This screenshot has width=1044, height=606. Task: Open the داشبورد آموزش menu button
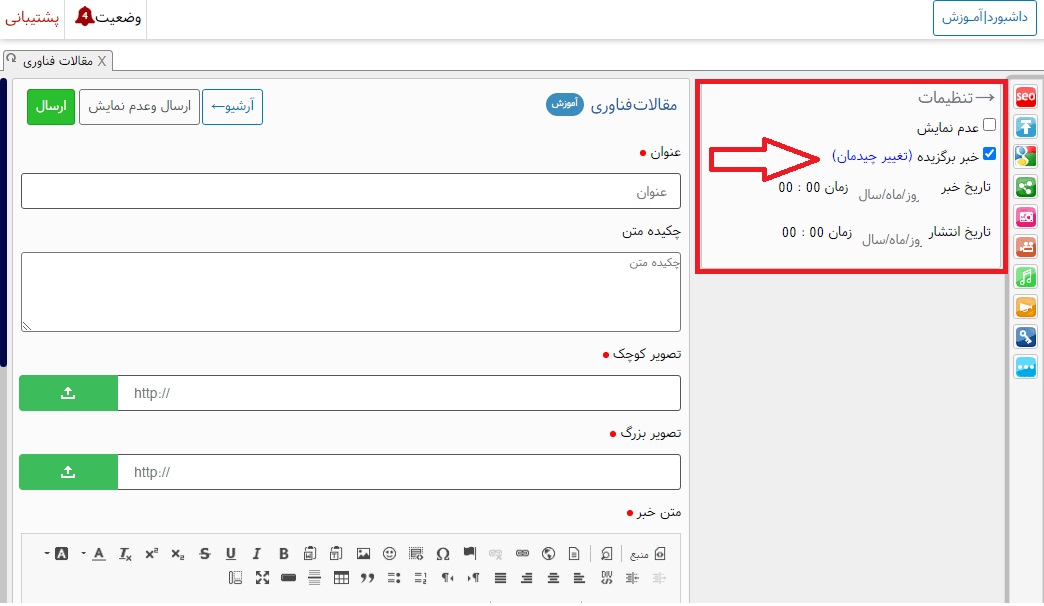point(984,18)
